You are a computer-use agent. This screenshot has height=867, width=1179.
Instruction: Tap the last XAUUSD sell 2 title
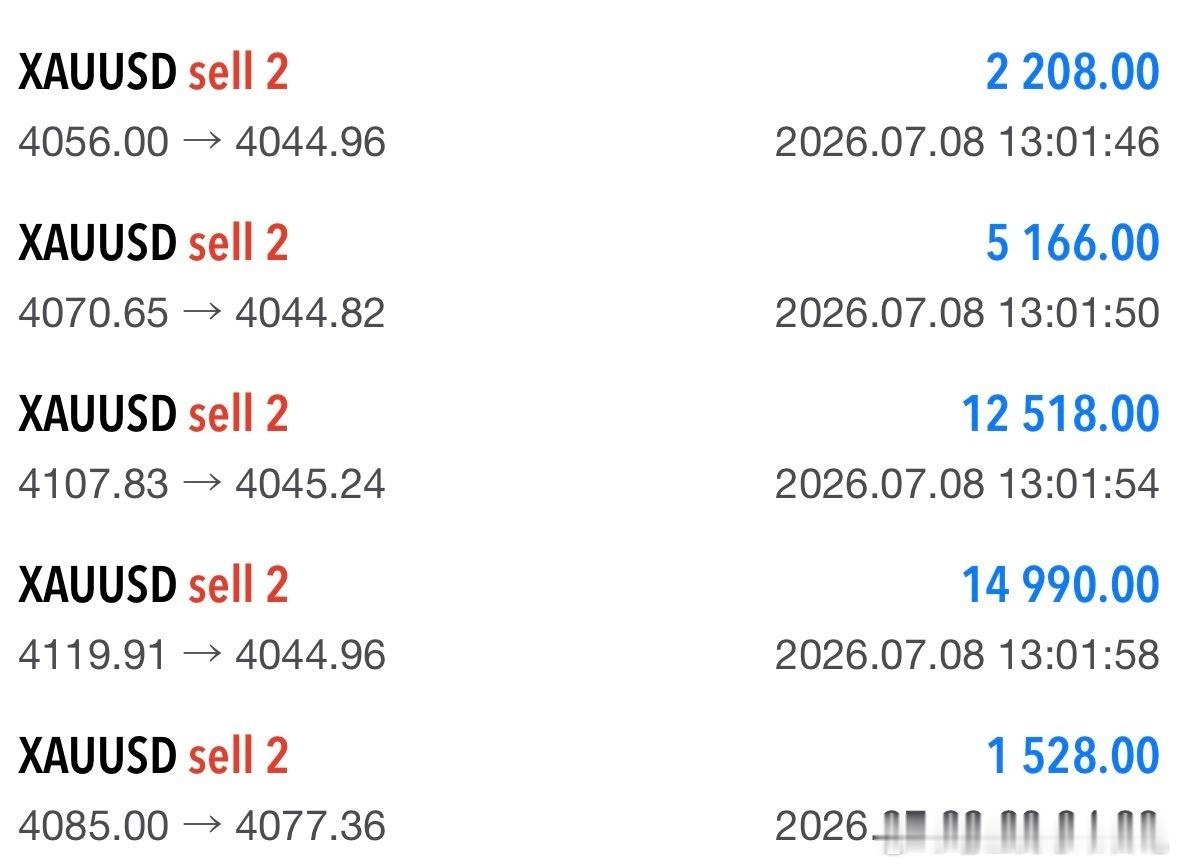pos(153,756)
